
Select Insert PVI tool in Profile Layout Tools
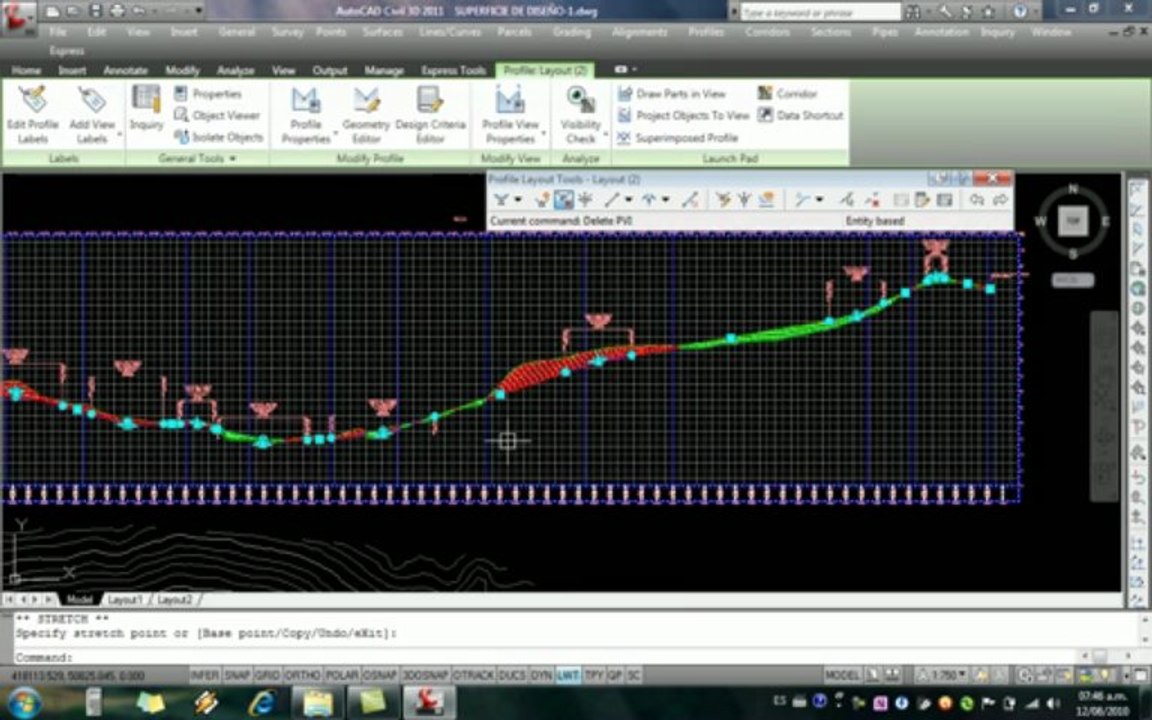(542, 199)
